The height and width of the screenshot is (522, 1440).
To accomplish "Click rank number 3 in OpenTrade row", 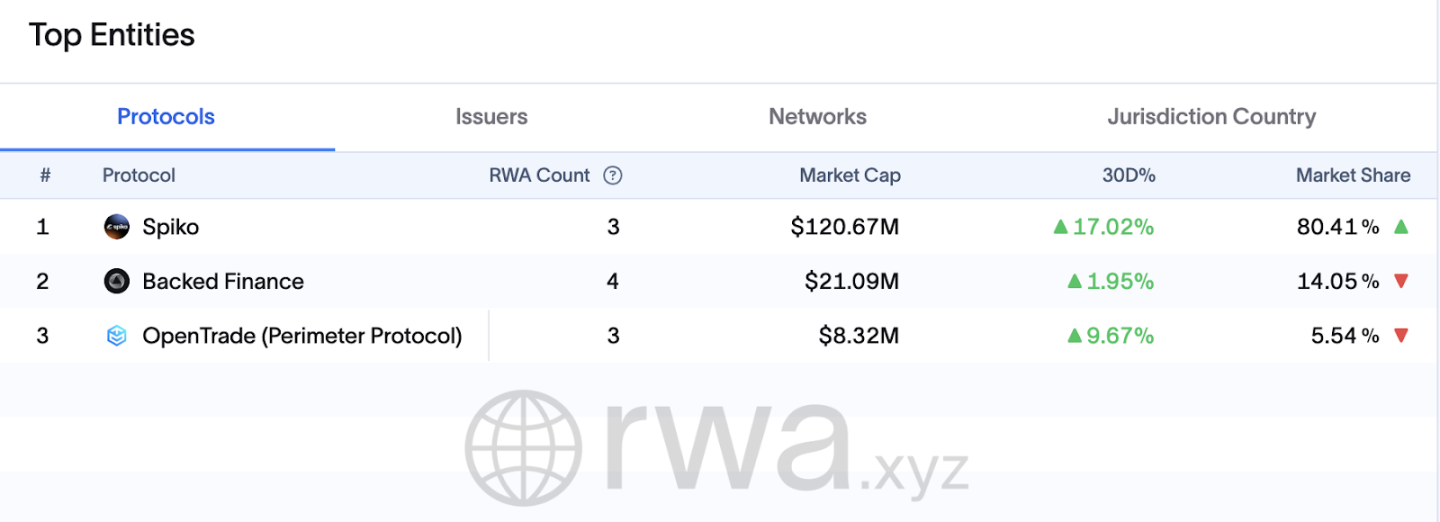I will pyautogui.click(x=42, y=336).
